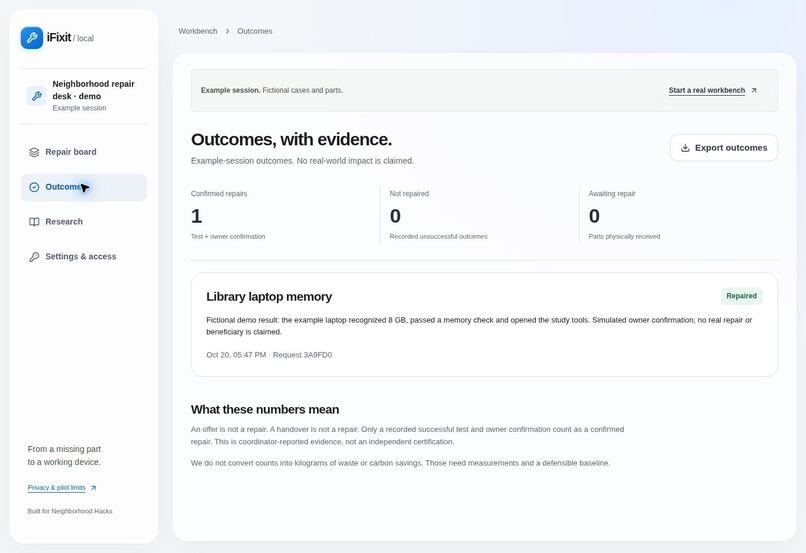Click the workspace wrench icon beside Neighborhood repair desk

click(x=36, y=96)
